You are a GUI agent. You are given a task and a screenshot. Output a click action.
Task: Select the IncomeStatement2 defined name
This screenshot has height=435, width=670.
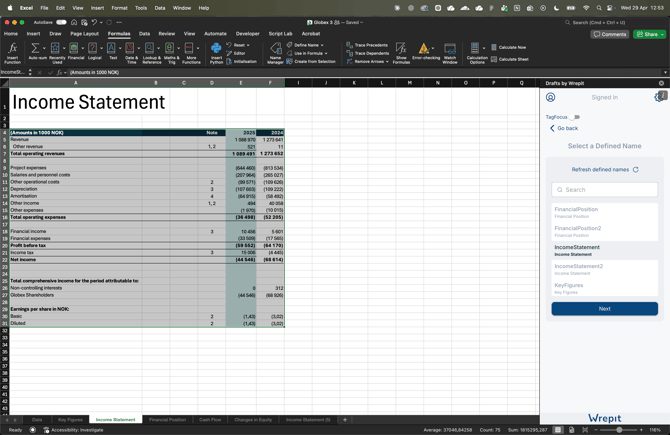pos(605,269)
